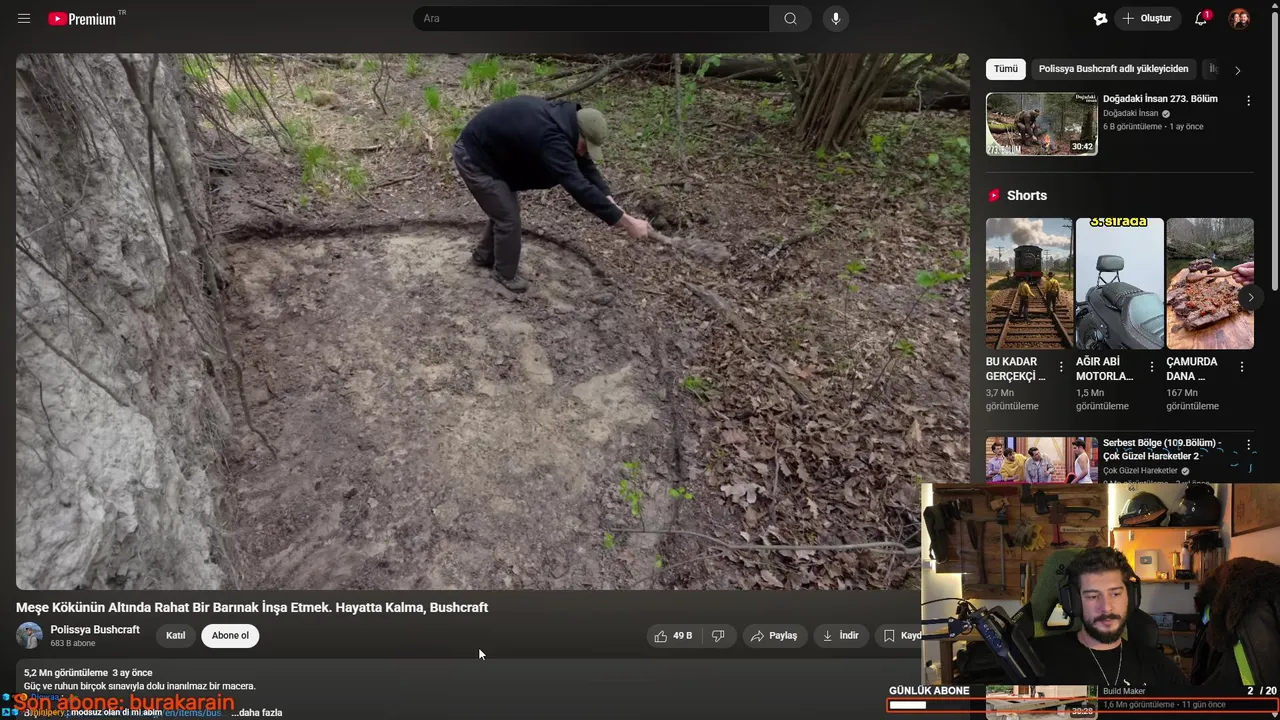Click the 5,2 Mn görüntüleme text

tap(65, 673)
